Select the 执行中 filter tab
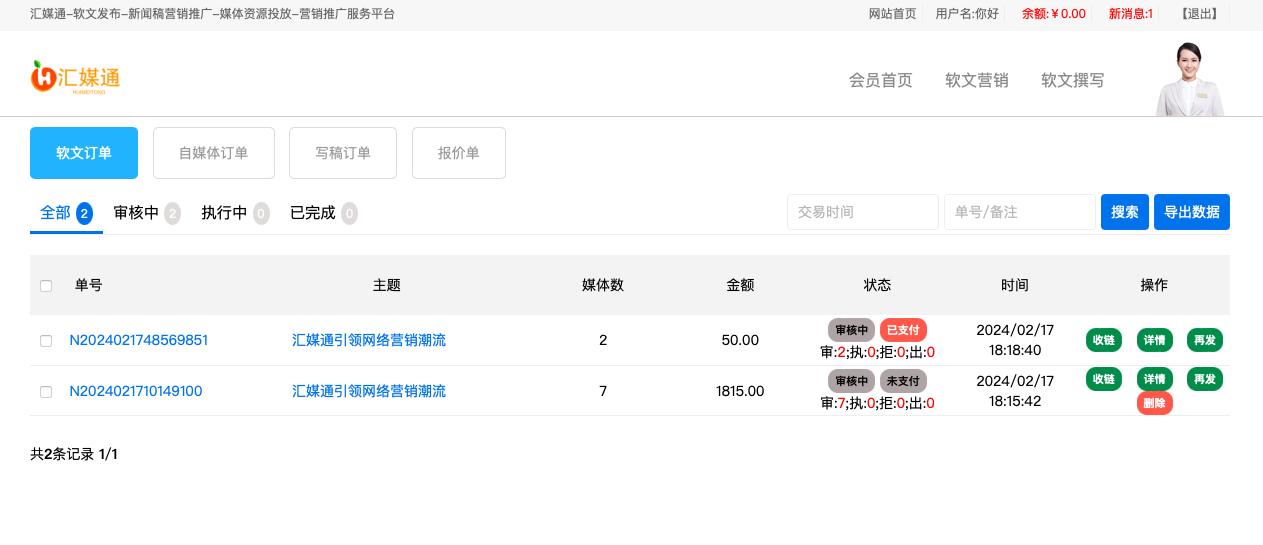 (x=235, y=213)
